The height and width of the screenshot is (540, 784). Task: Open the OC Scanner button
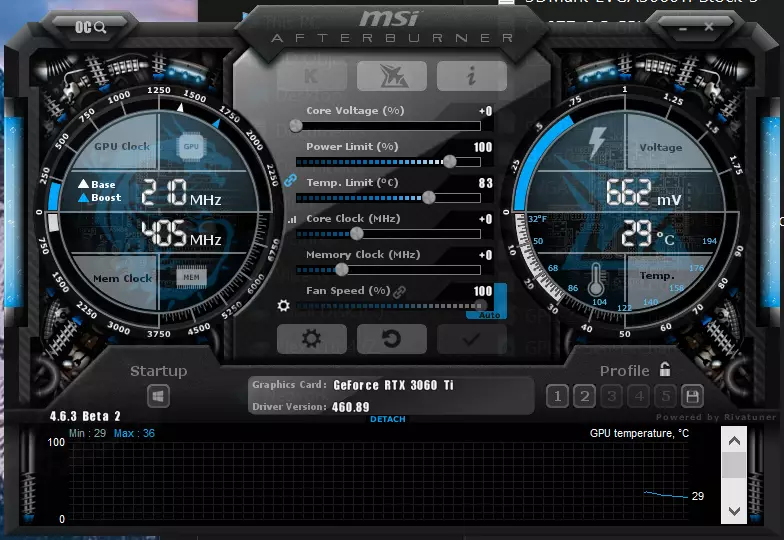pyautogui.click(x=90, y=27)
